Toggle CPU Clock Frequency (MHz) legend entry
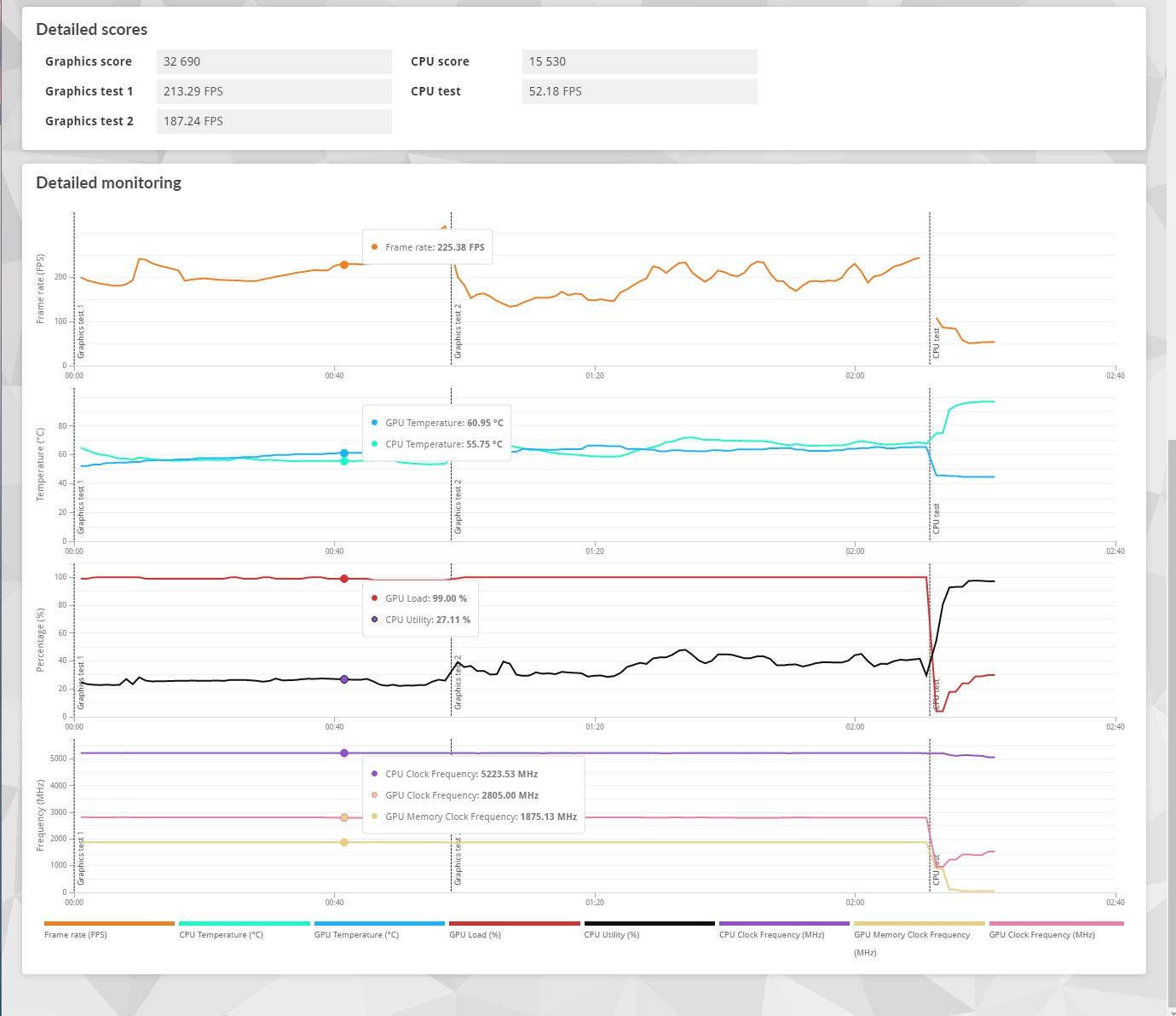Screen dimensions: 1176x1016 coord(771,935)
